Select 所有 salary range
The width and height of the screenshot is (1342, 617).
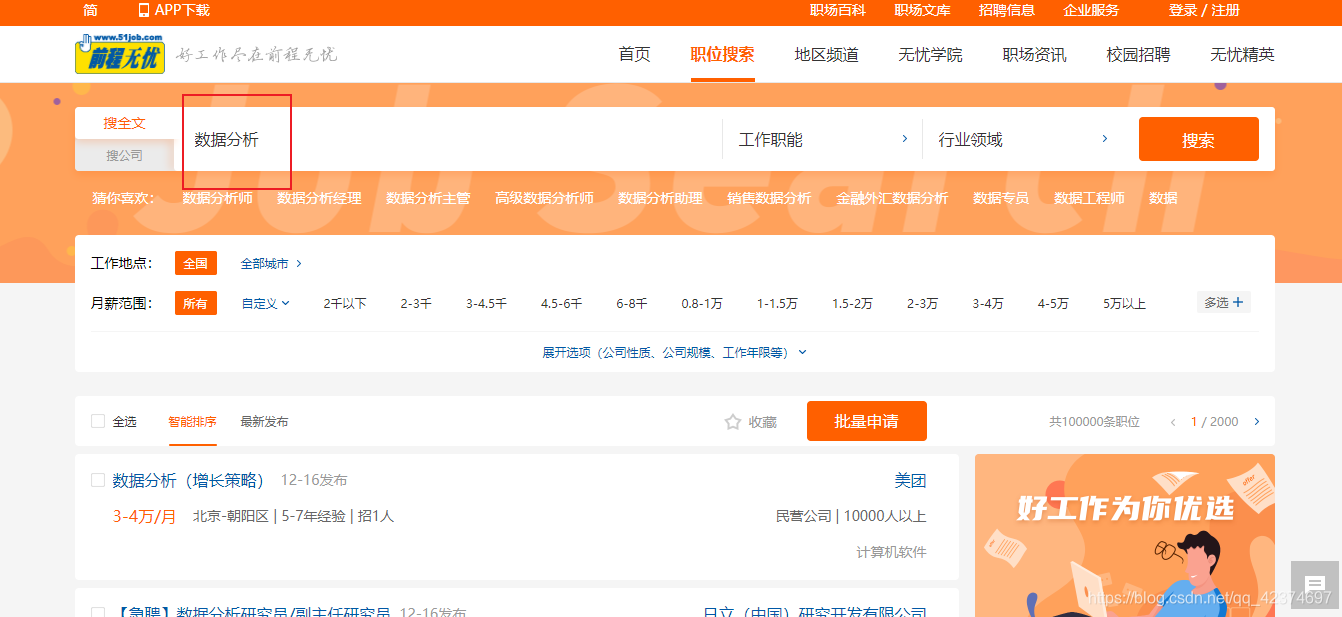195,303
